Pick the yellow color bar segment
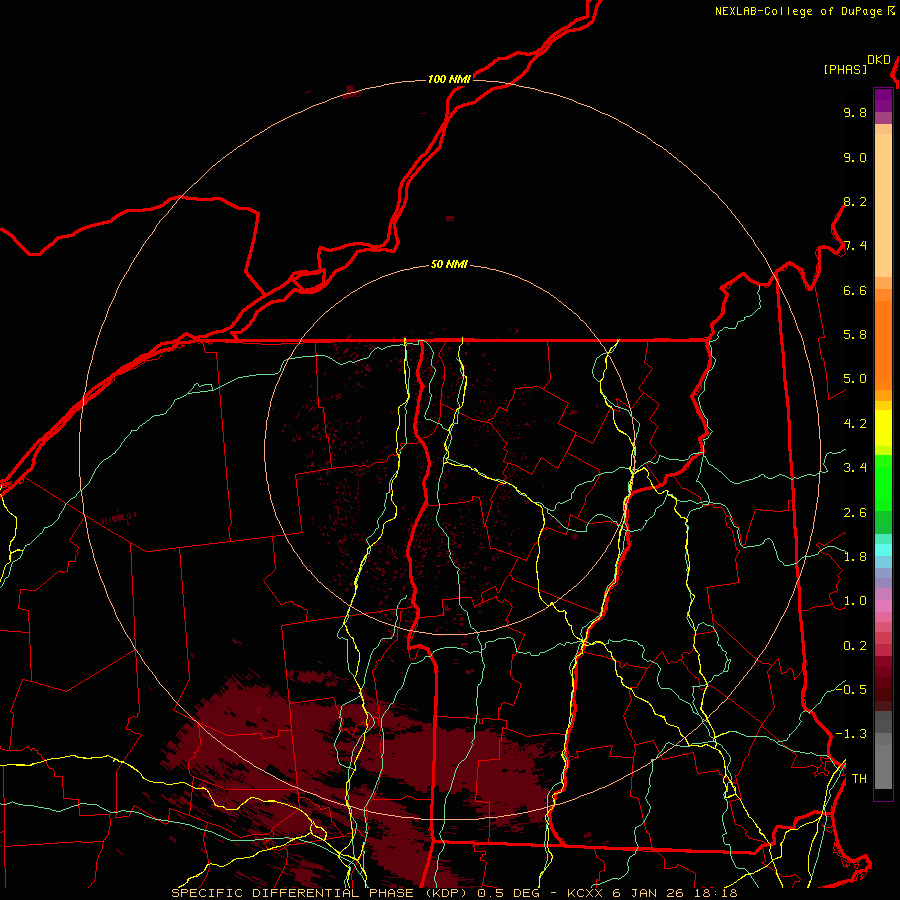The image size is (900, 900). pyautogui.click(x=883, y=428)
